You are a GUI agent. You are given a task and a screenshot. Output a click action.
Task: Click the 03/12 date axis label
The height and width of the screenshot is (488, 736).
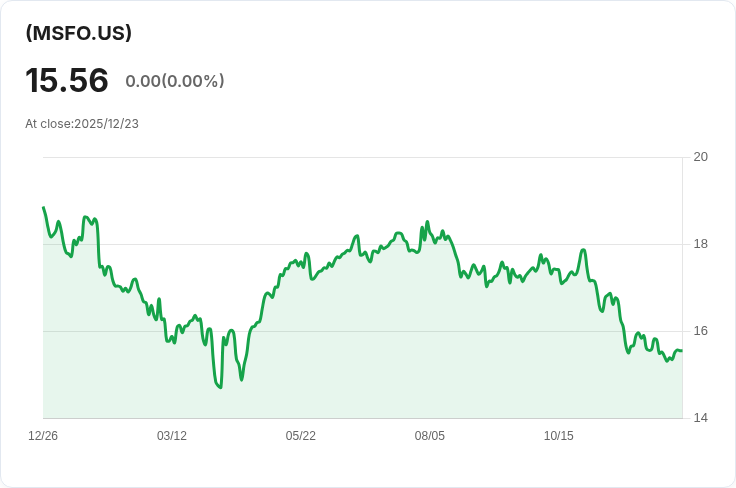pyautogui.click(x=172, y=436)
